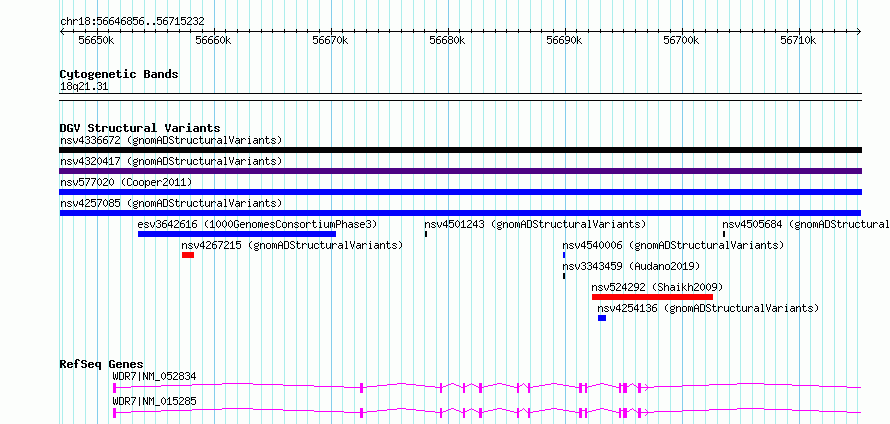
Task: Click the first exon of WDR7 NM_015285
Action: tap(115, 413)
